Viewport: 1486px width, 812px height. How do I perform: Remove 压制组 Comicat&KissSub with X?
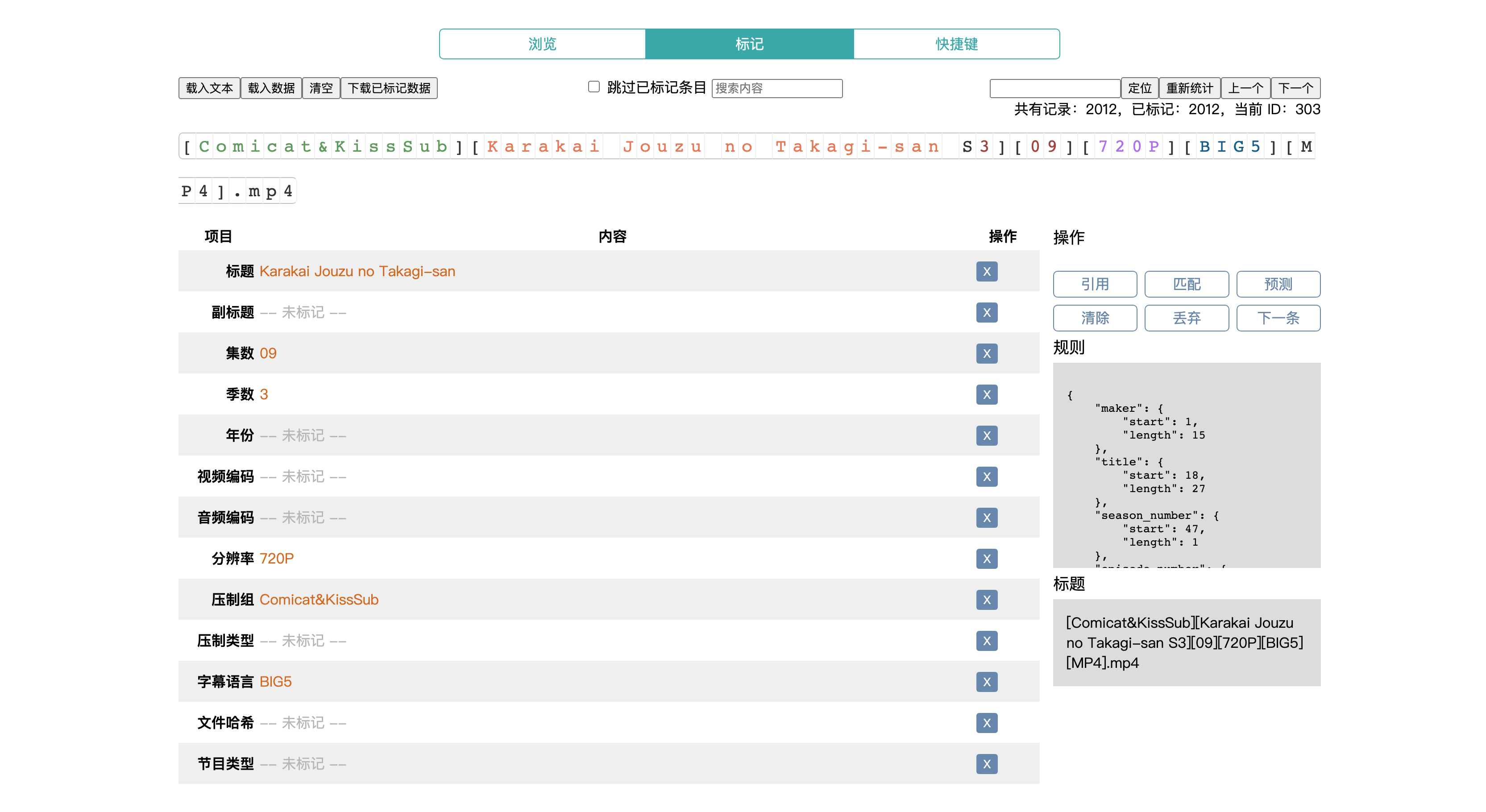pyautogui.click(x=987, y=600)
